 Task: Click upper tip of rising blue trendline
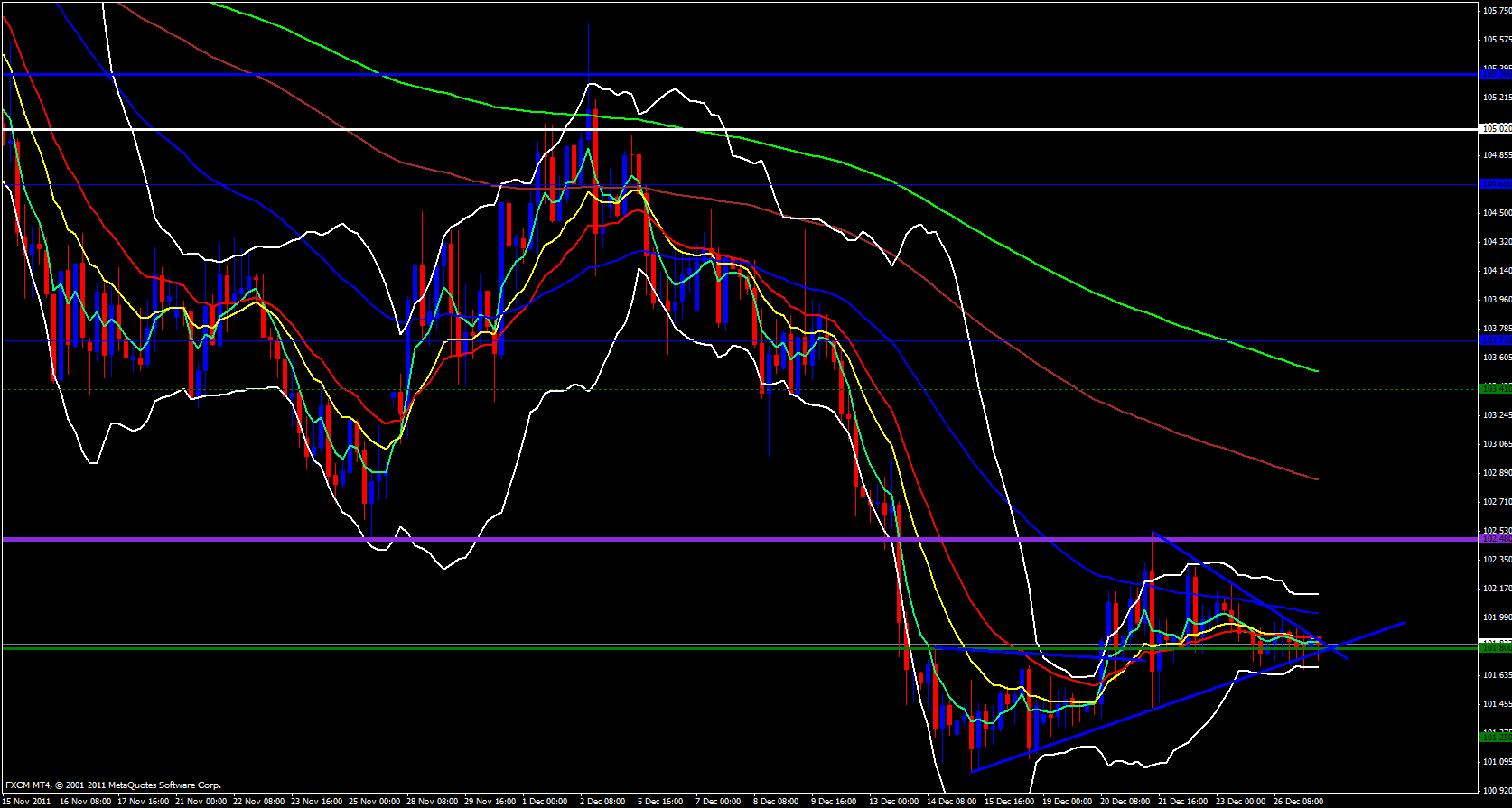click(1405, 622)
